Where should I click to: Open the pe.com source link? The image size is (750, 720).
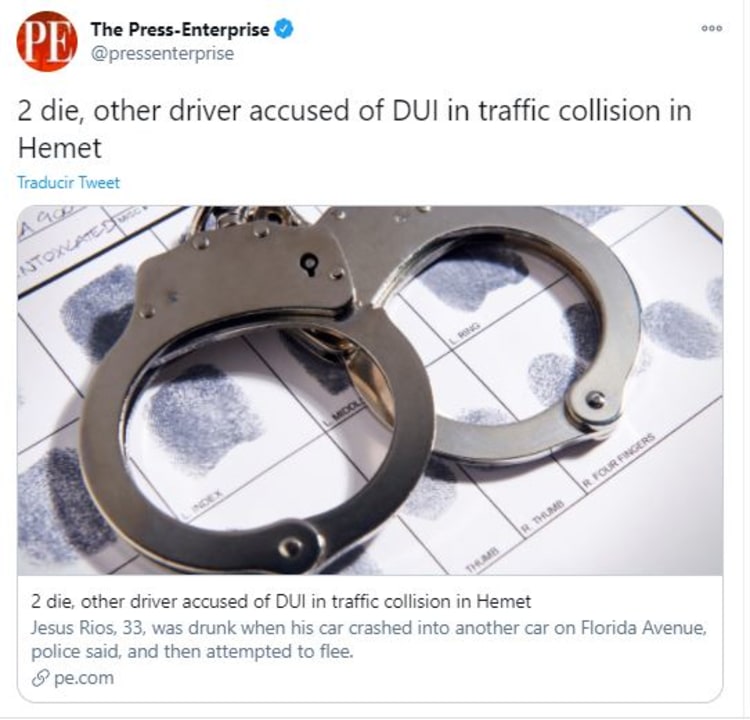tap(84, 678)
